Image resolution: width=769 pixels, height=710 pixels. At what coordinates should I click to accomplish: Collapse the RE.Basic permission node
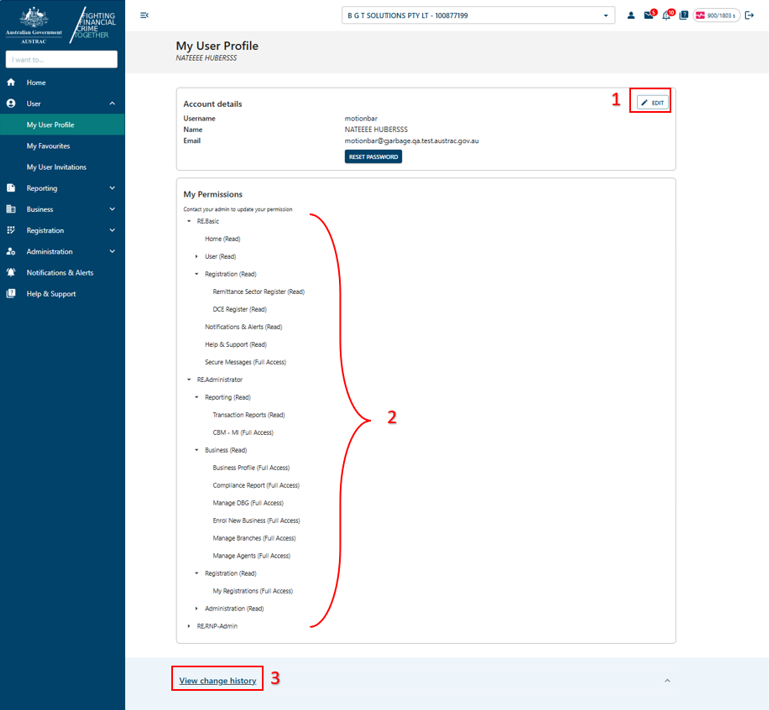189,221
